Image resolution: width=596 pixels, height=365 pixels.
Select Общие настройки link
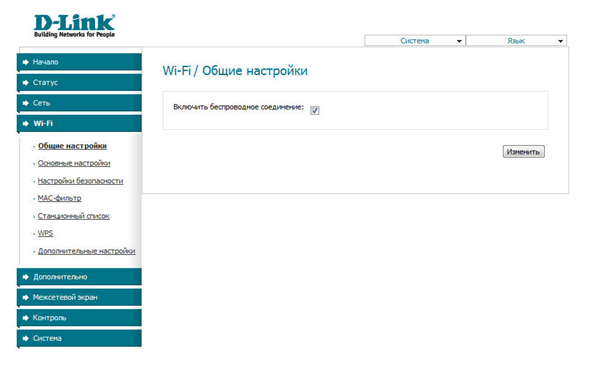[72, 146]
